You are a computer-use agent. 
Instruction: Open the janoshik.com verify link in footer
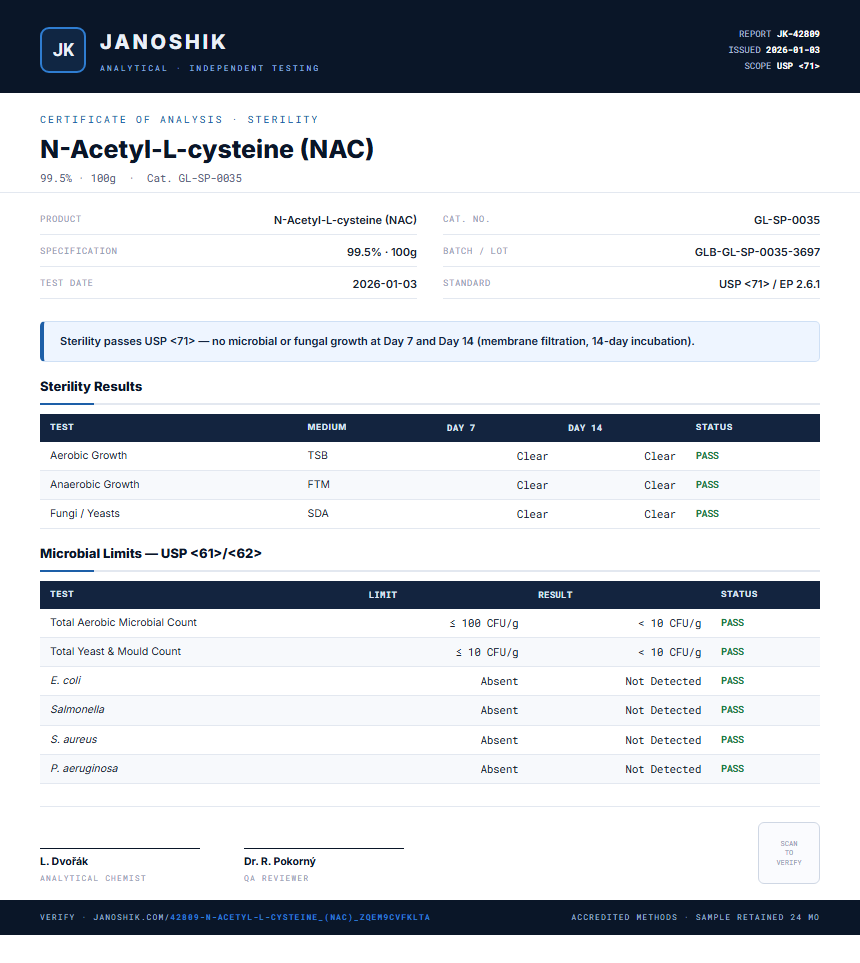262,917
